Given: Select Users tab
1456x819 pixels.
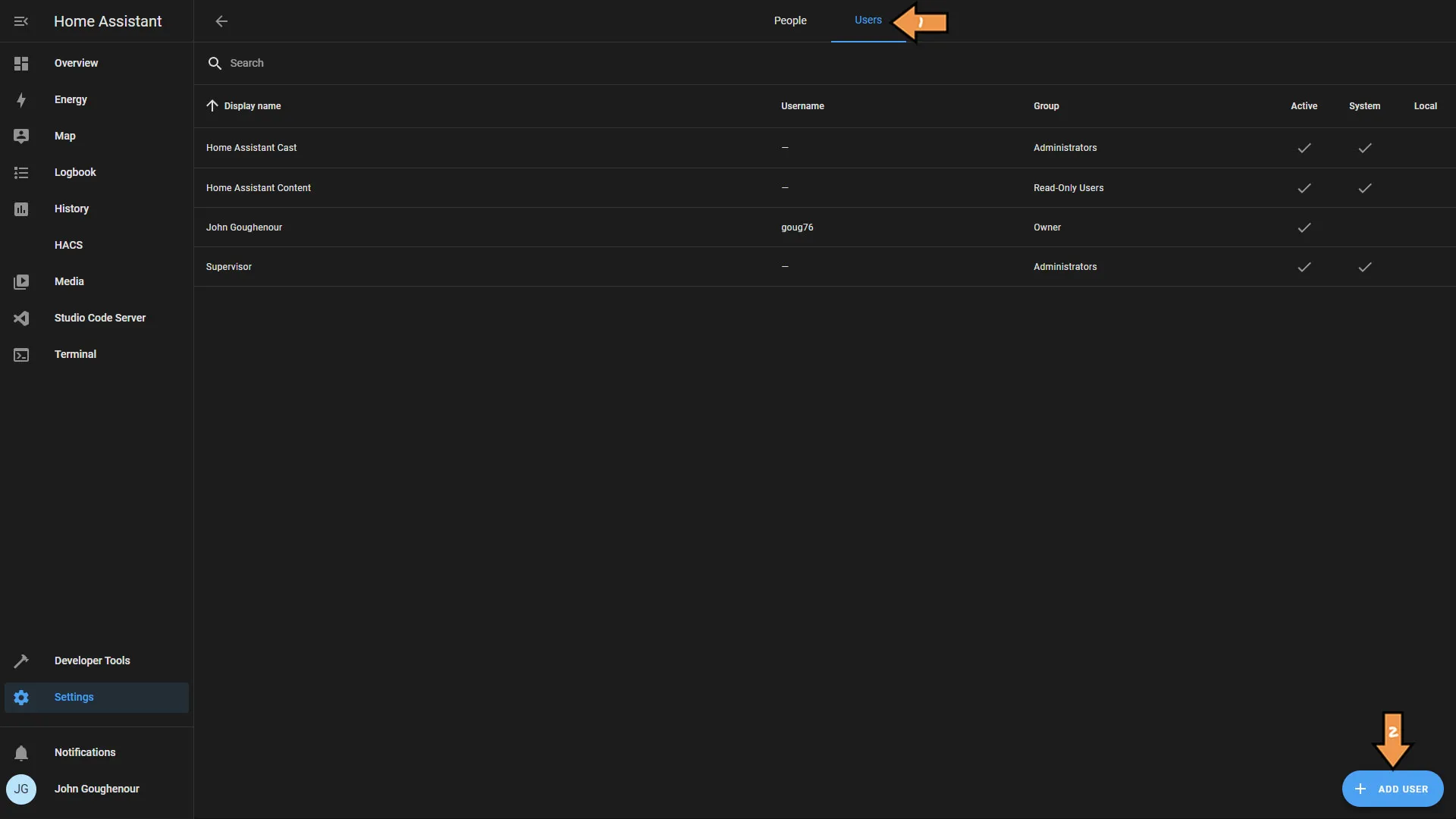Looking at the screenshot, I should pos(867,21).
